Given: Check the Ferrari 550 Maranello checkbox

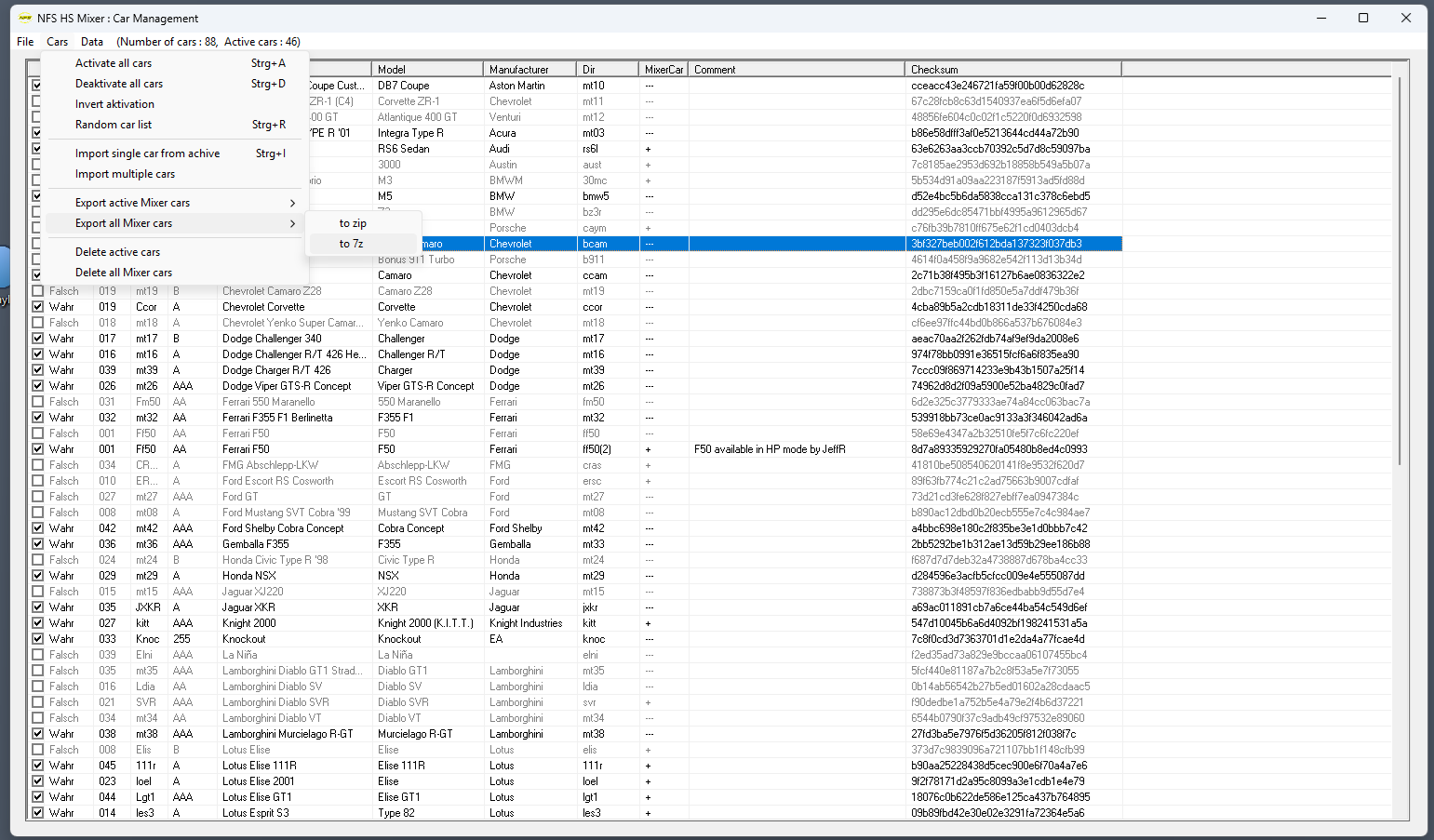Looking at the screenshot, I should click(38, 402).
